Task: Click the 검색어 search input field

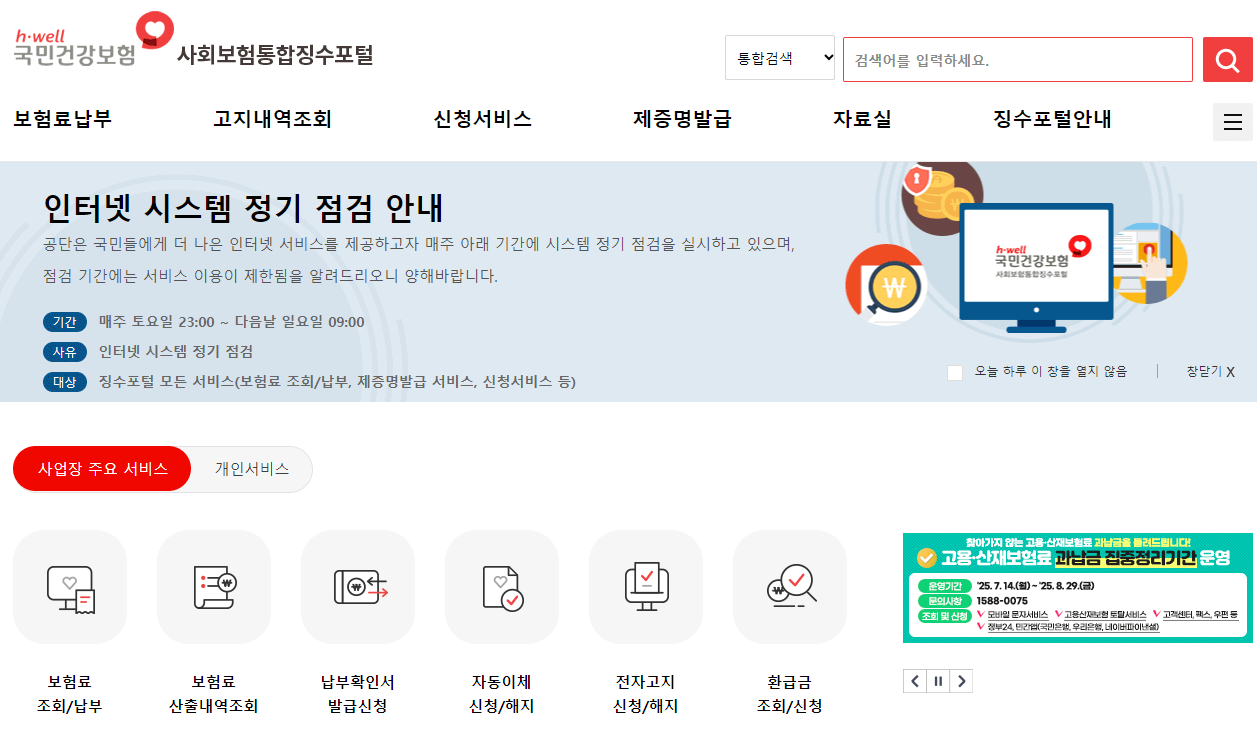Action: click(1015, 59)
